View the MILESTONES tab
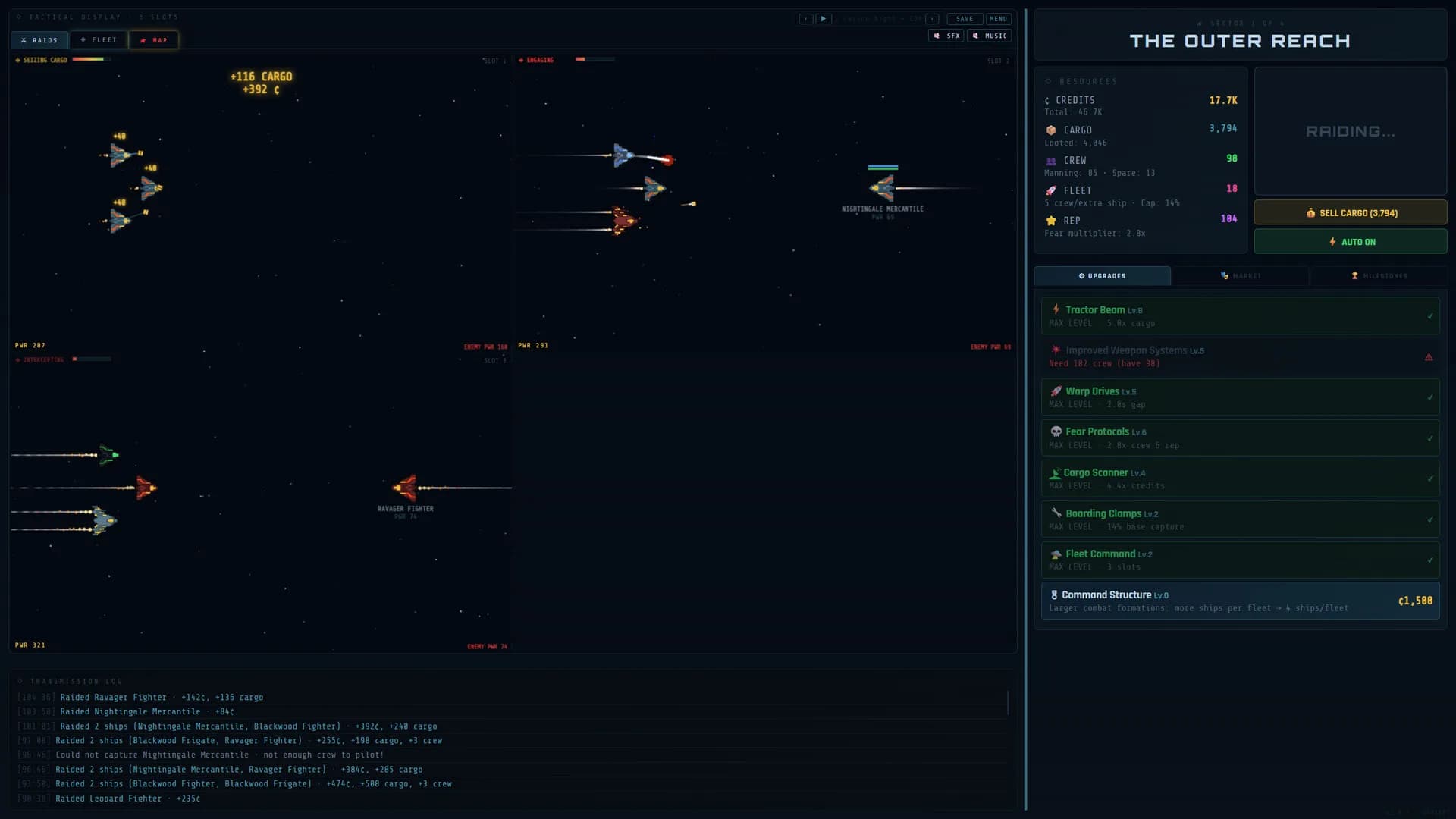 click(x=1379, y=276)
